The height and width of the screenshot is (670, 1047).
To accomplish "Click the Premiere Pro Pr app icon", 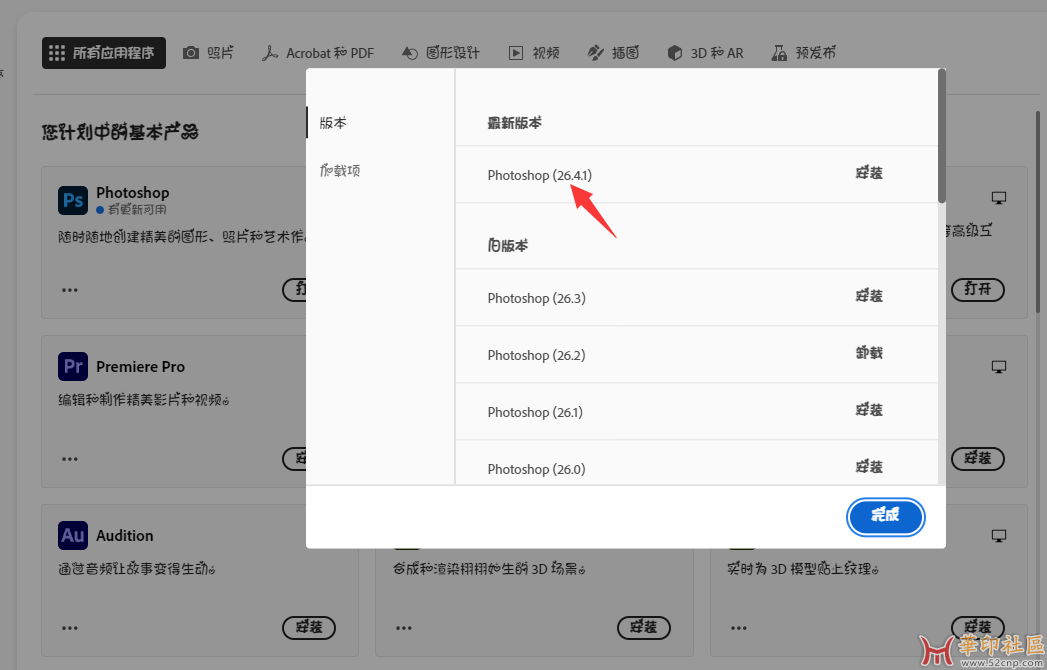I will pos(73,367).
